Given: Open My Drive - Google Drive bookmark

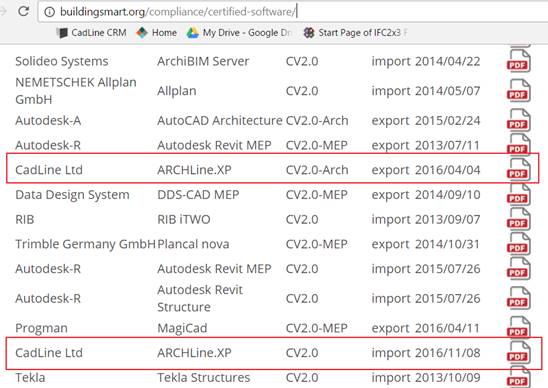Looking at the screenshot, I should [239, 33].
